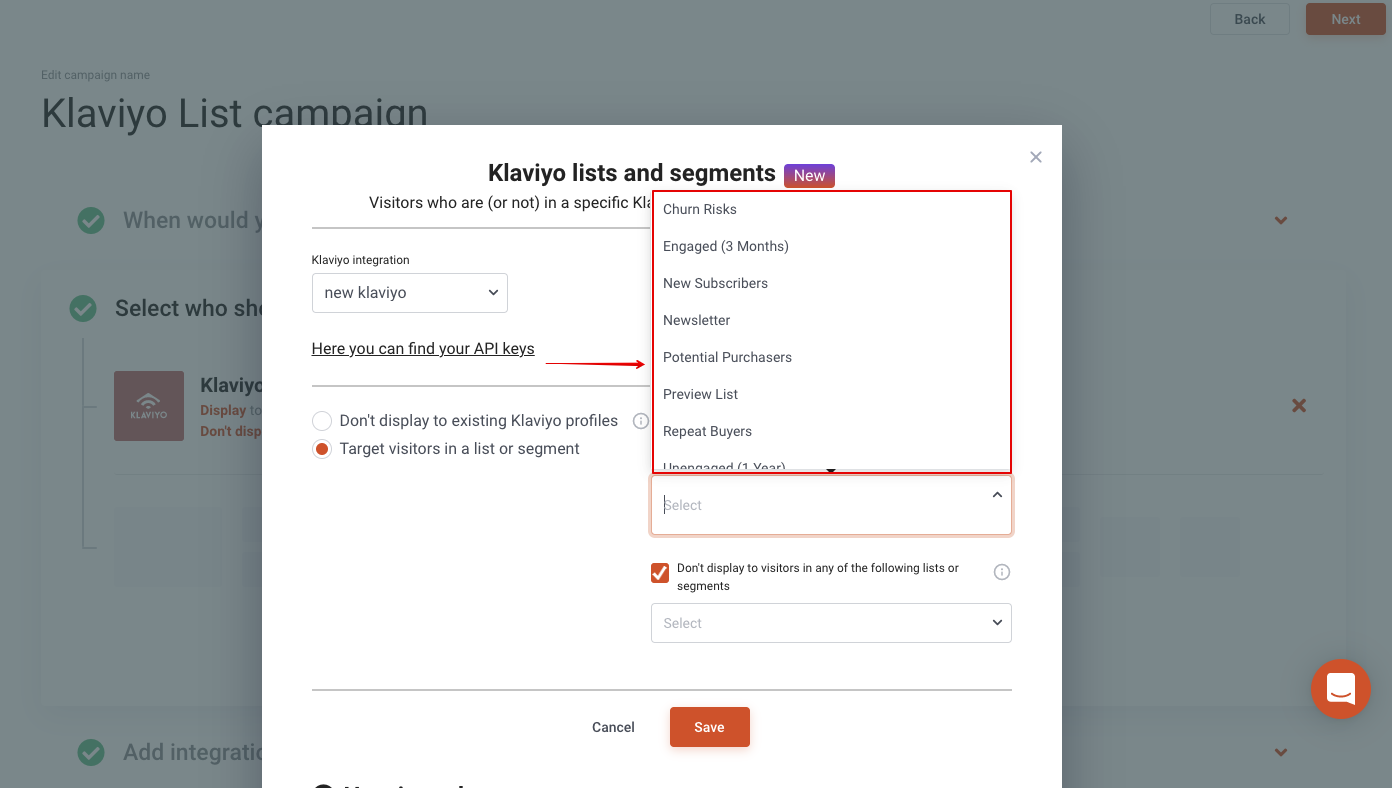This screenshot has height=788, width=1392.
Task: Choose New Subscribers option
Action: pyautogui.click(x=832, y=283)
